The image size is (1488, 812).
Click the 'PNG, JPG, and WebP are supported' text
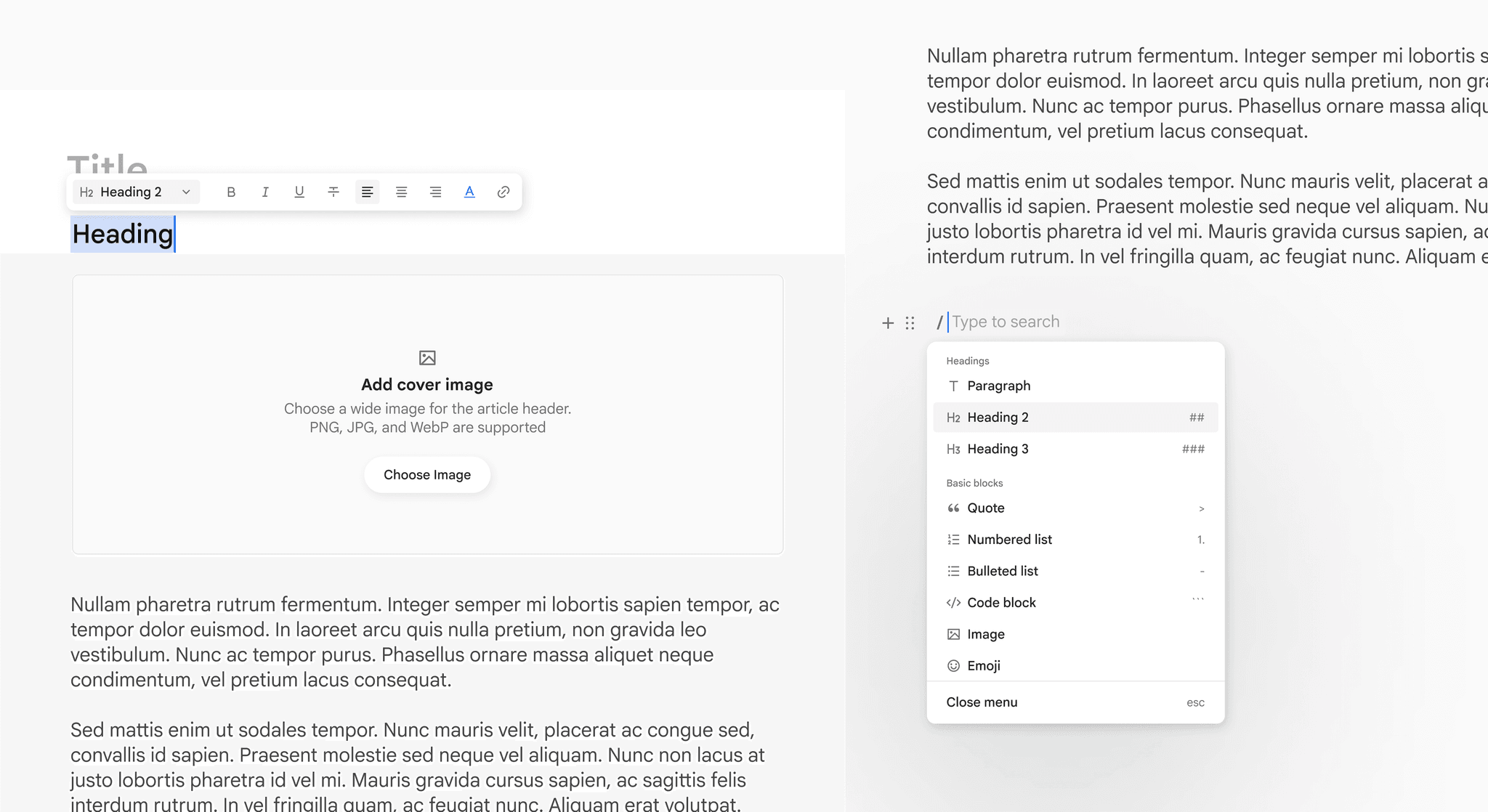[427, 428]
